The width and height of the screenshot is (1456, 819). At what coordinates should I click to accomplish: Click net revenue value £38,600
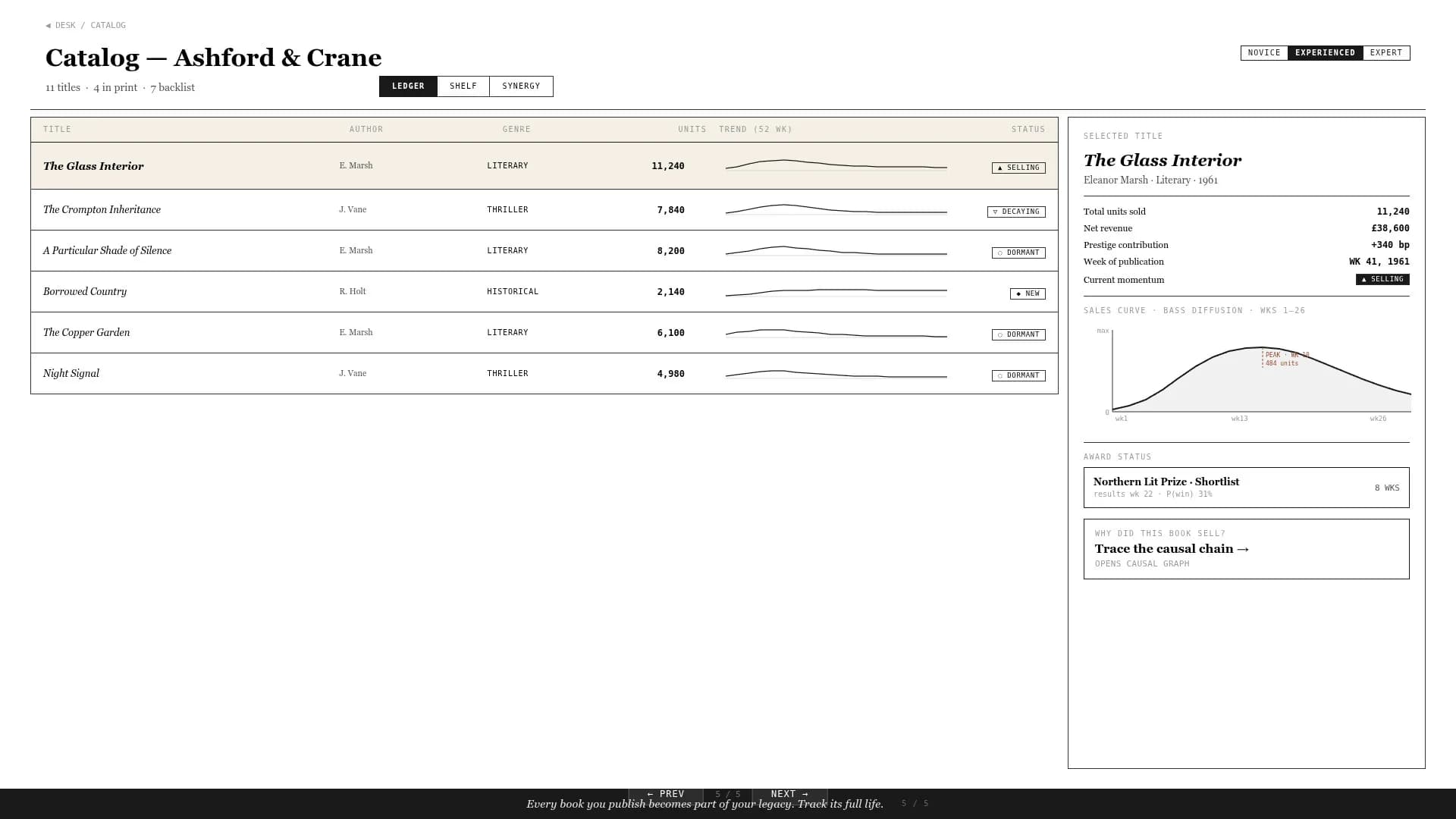[1390, 228]
